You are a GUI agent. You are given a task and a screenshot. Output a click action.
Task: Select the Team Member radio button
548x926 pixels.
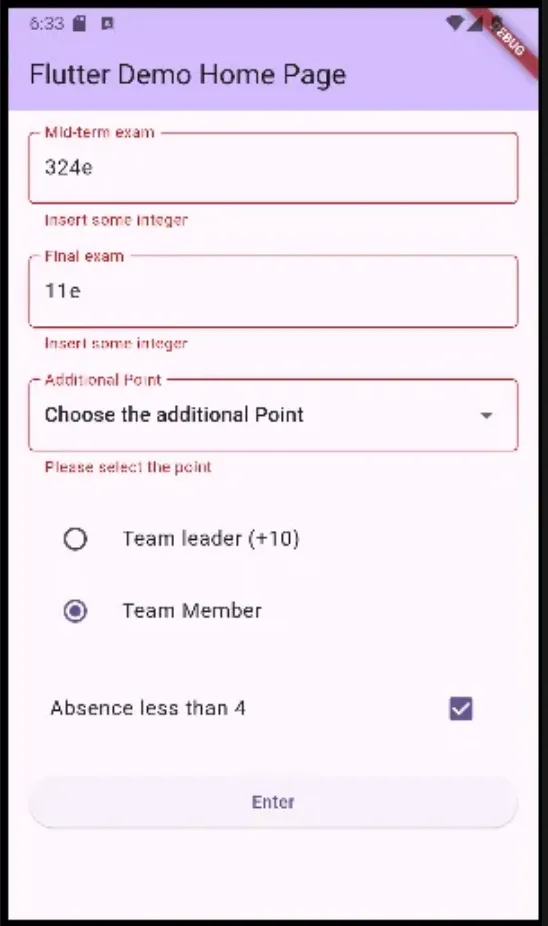pyautogui.click(x=75, y=611)
